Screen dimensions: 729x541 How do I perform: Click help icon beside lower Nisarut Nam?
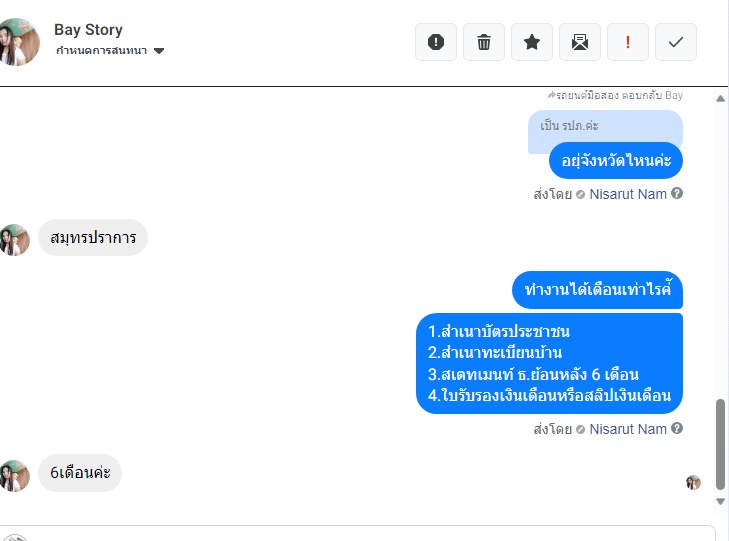pyautogui.click(x=677, y=428)
